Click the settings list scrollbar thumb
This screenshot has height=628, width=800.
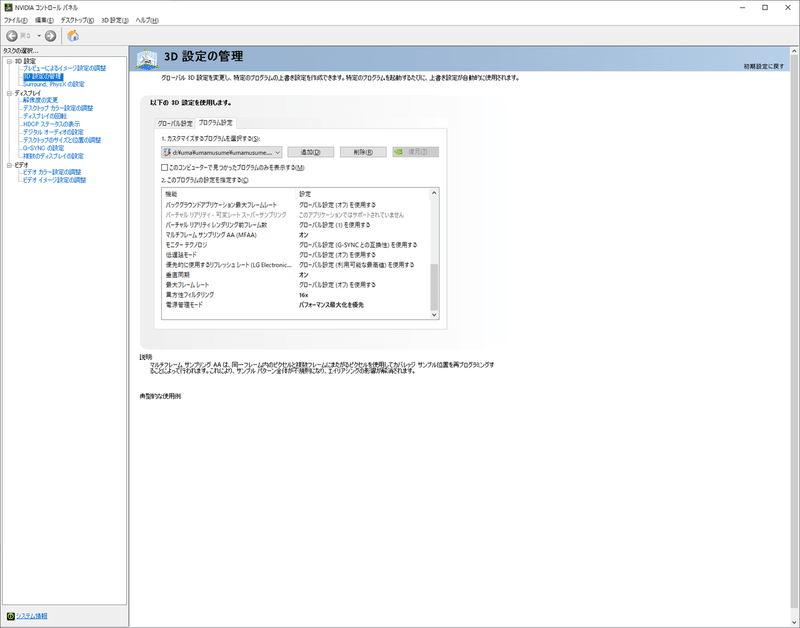pyautogui.click(x=434, y=287)
